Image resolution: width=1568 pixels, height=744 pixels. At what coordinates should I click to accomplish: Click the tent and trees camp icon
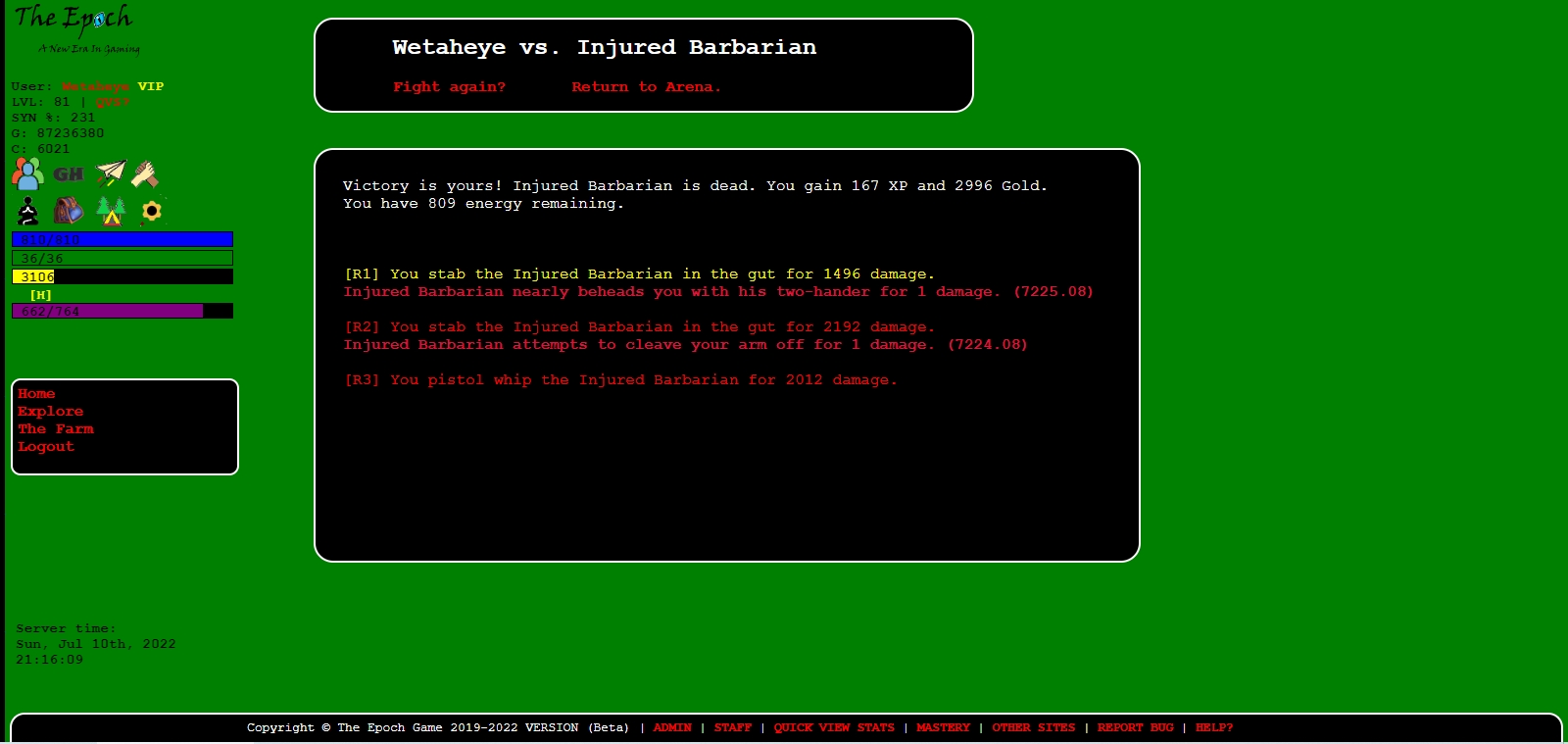coord(111,211)
